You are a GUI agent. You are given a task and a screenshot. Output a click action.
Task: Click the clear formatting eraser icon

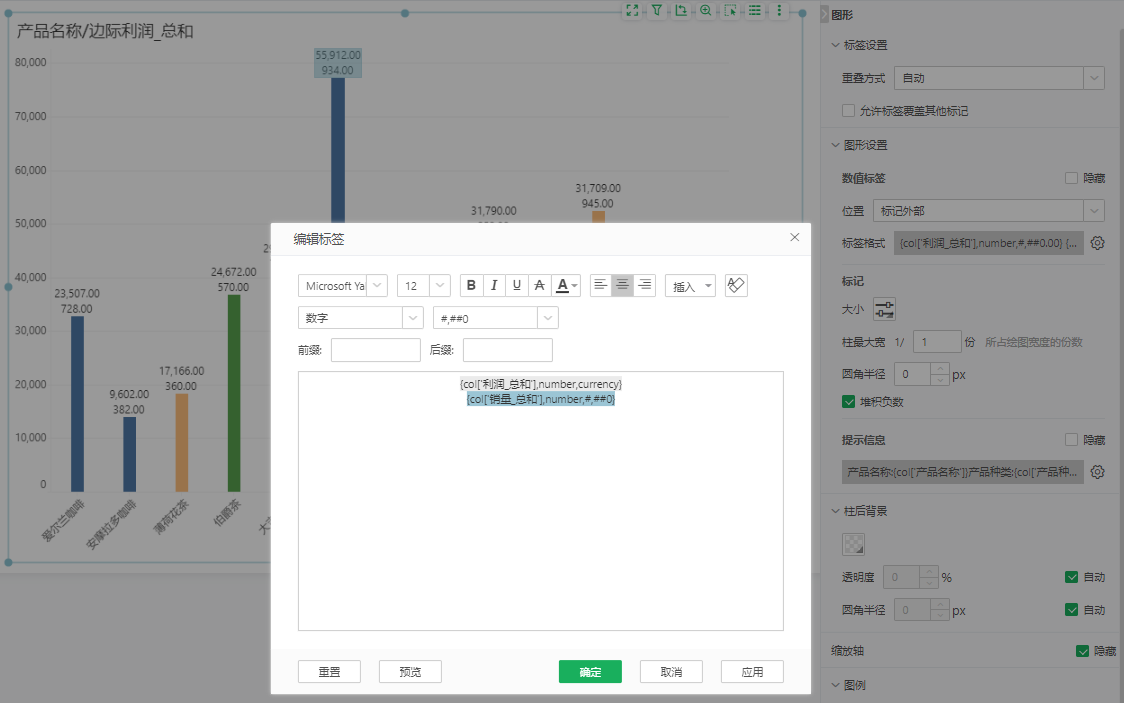pos(736,285)
